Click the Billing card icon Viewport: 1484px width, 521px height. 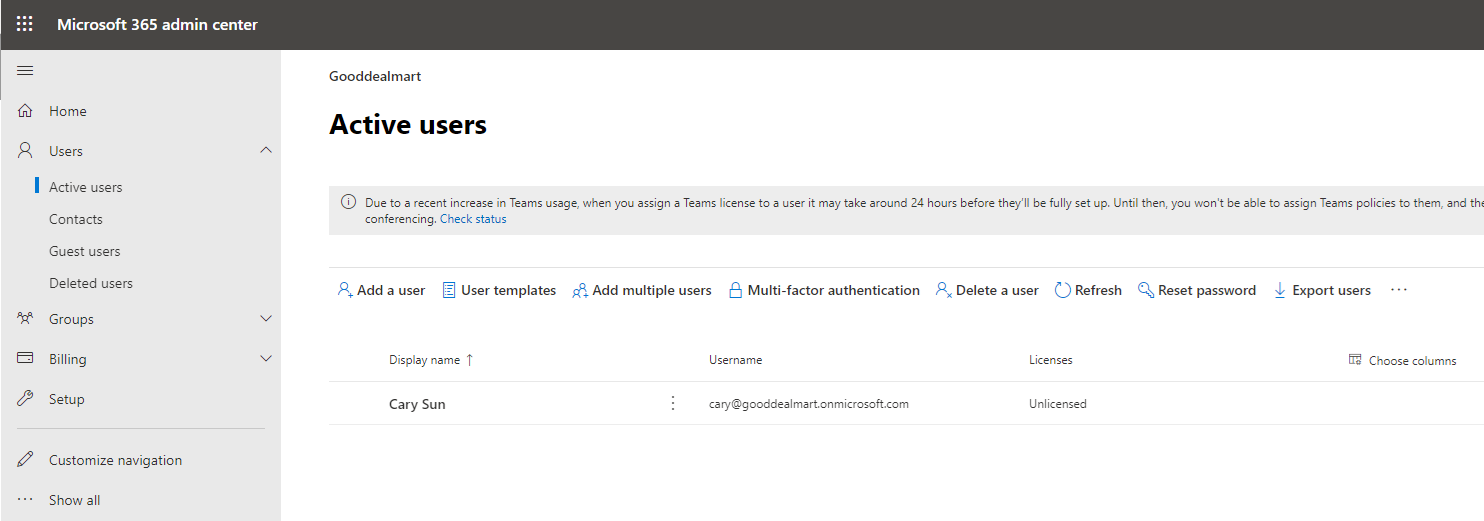(26, 359)
